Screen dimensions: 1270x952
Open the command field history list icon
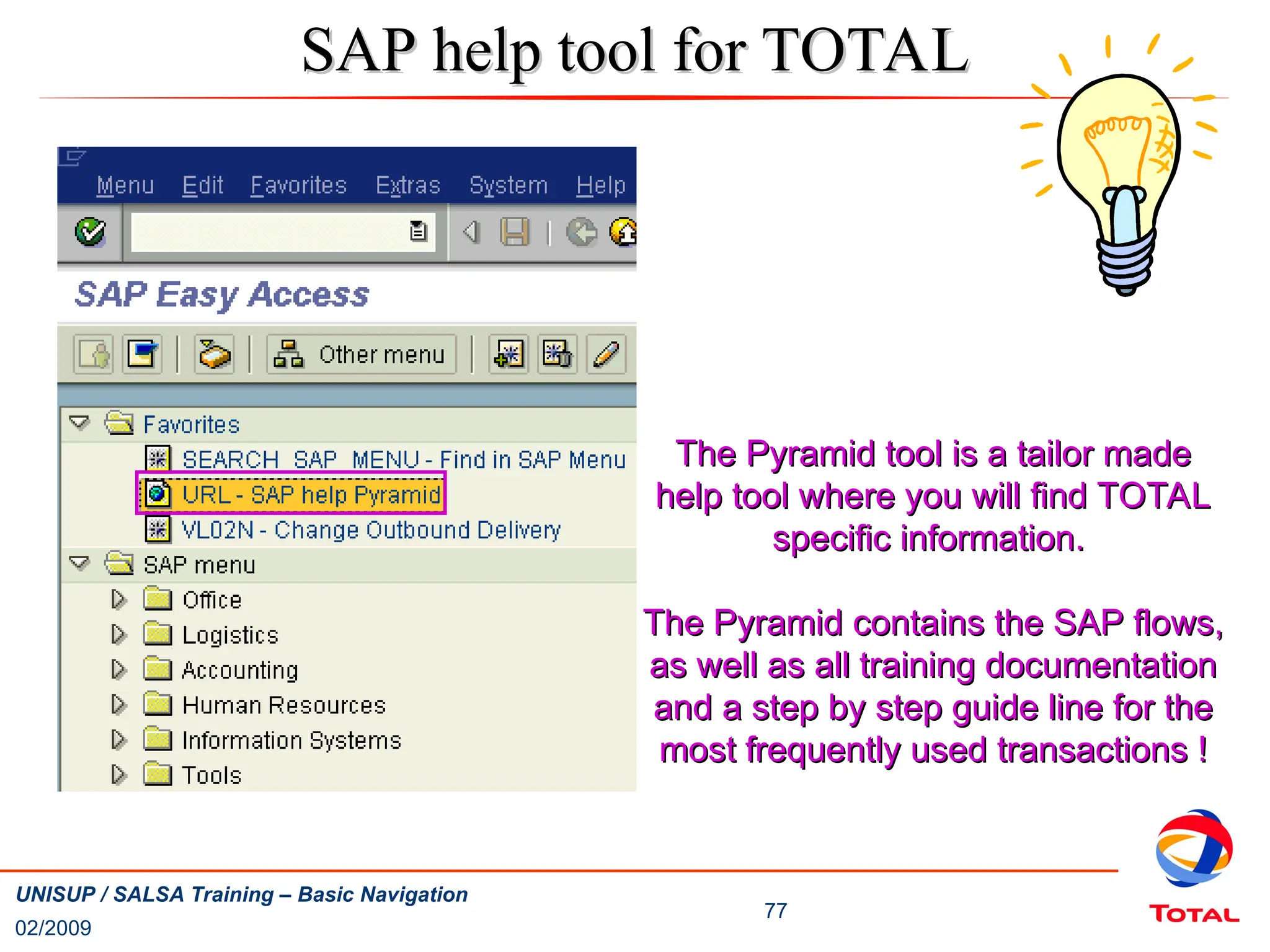419,231
